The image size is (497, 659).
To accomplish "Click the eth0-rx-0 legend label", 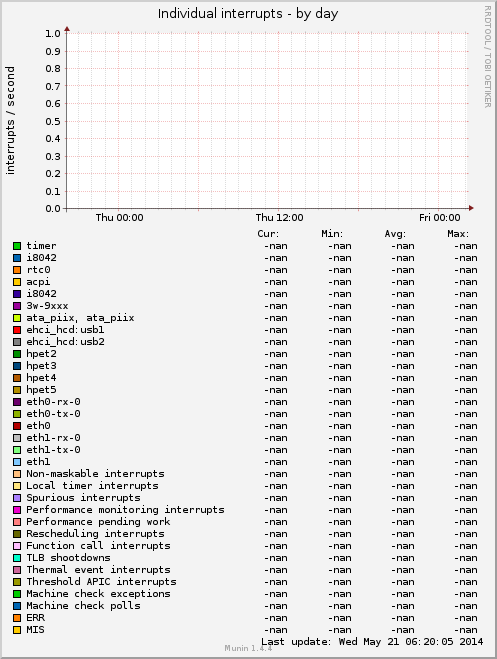I will click(x=53, y=402).
